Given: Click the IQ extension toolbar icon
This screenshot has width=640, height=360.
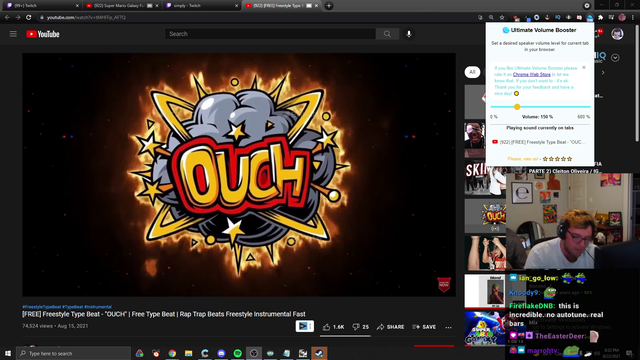Looking at the screenshot, I should (x=558, y=18).
